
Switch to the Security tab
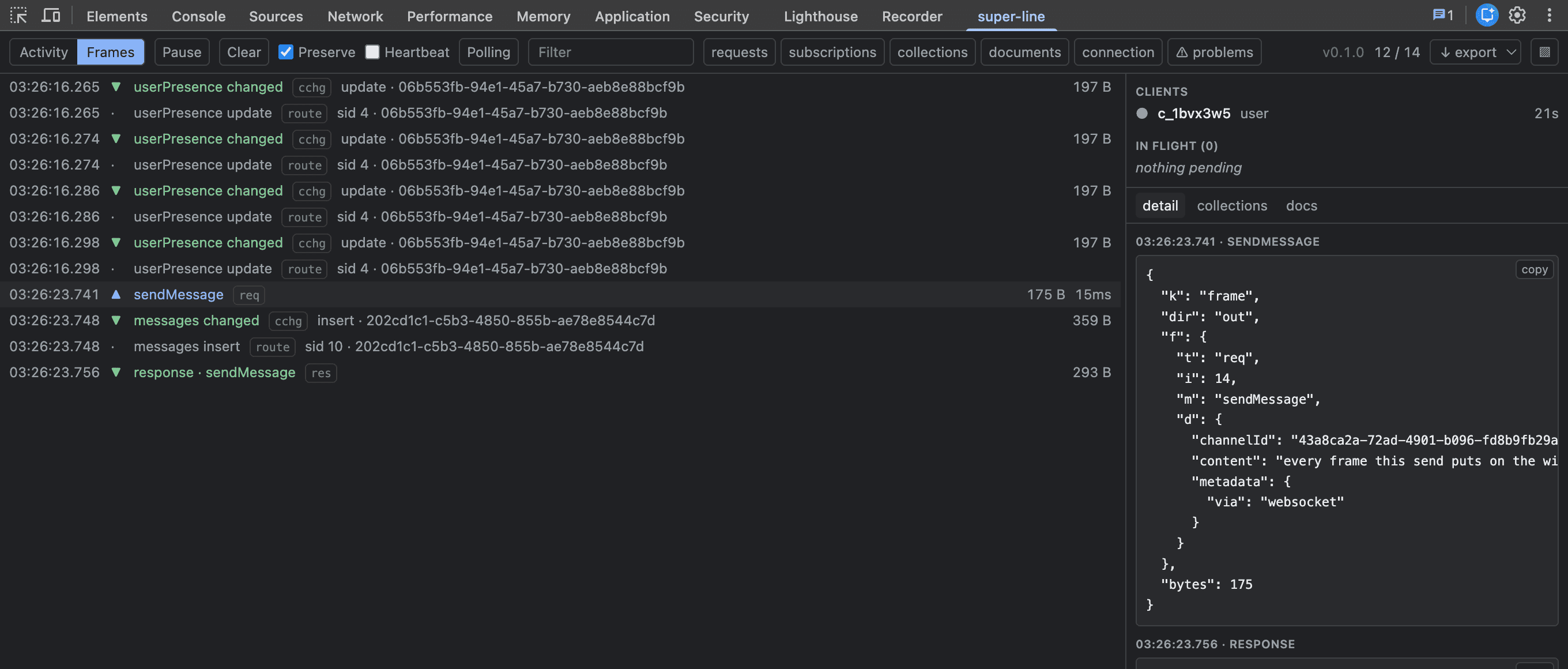(x=721, y=16)
